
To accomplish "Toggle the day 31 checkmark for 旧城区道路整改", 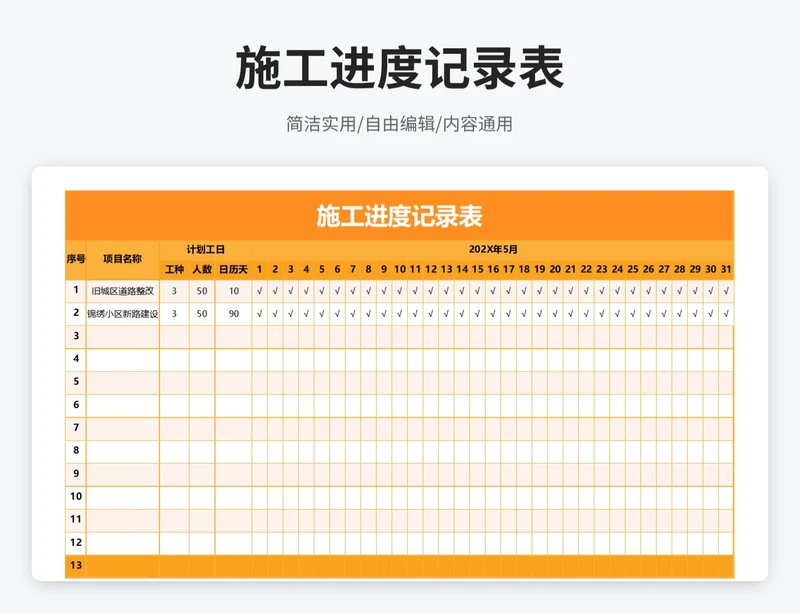I will (x=726, y=291).
